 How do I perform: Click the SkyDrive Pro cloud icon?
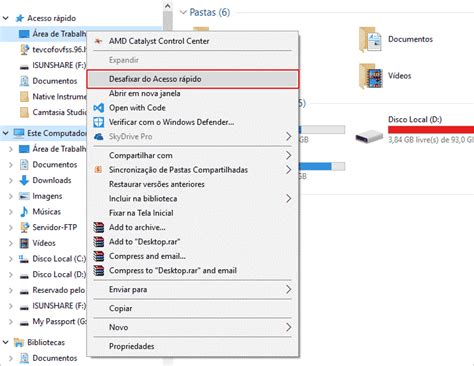pyautogui.click(x=99, y=137)
